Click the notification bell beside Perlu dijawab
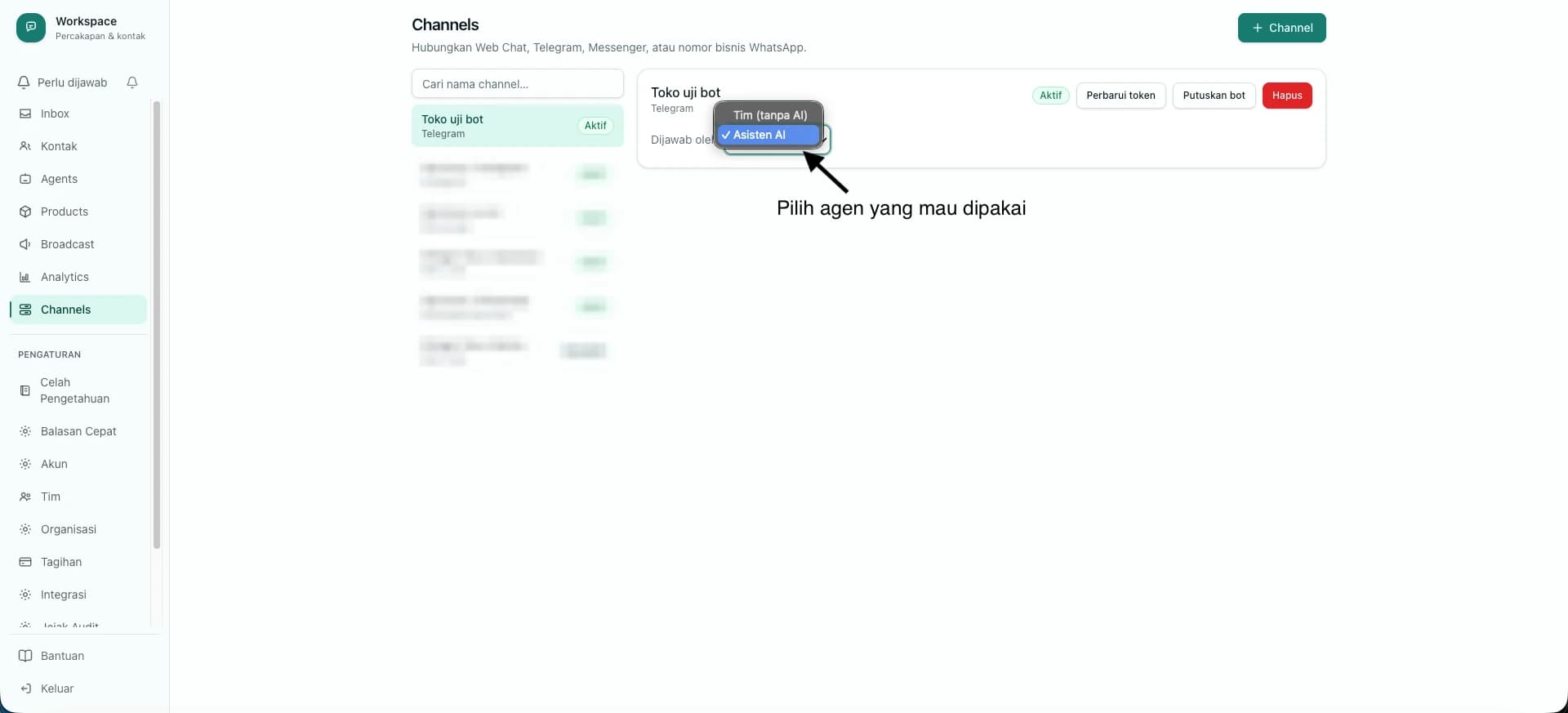This screenshot has height=713, width=1568. (x=132, y=82)
